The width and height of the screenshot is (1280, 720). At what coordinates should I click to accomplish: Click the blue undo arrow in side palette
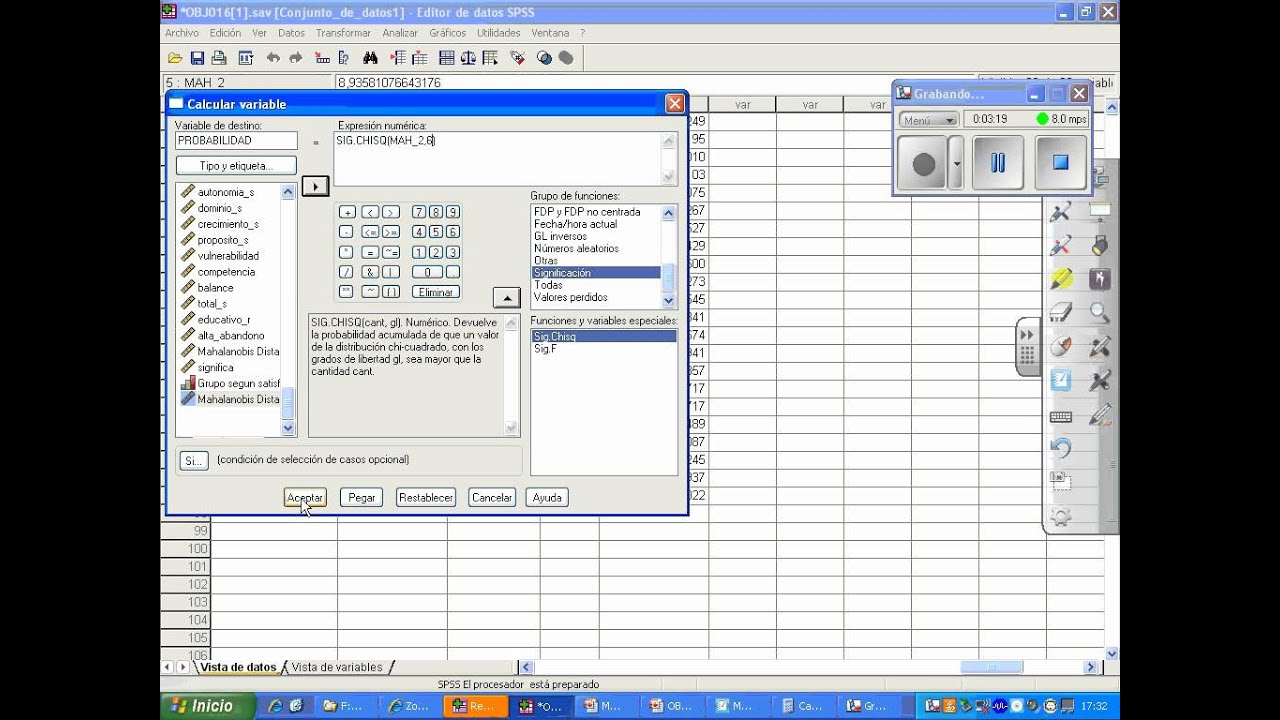point(1061,449)
